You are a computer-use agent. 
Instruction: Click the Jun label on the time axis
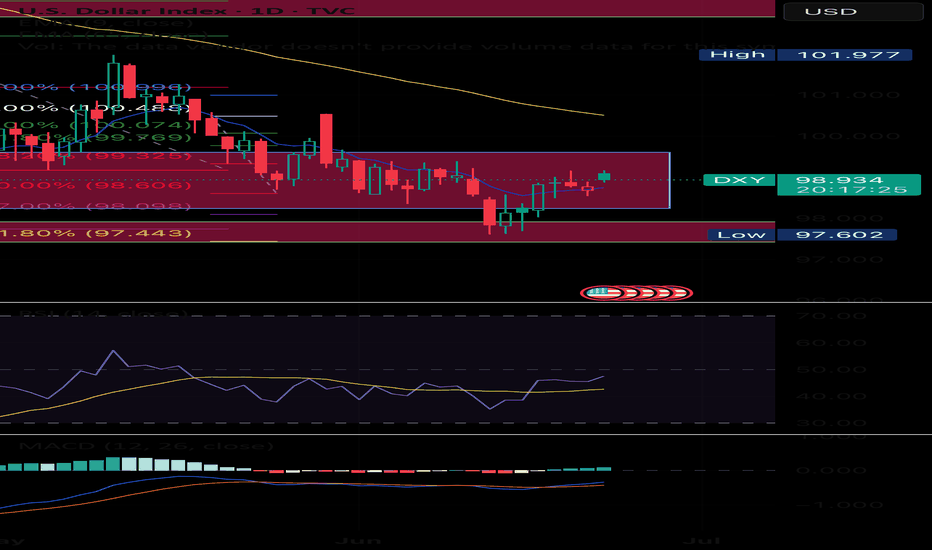(x=358, y=541)
